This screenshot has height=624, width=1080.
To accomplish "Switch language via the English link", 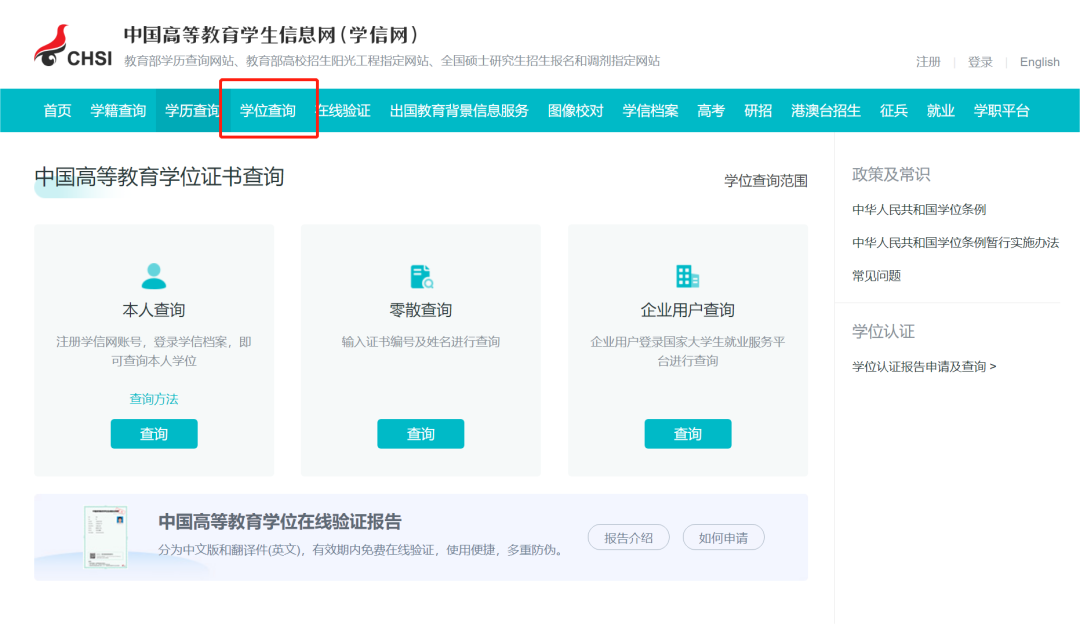I will coord(1039,62).
